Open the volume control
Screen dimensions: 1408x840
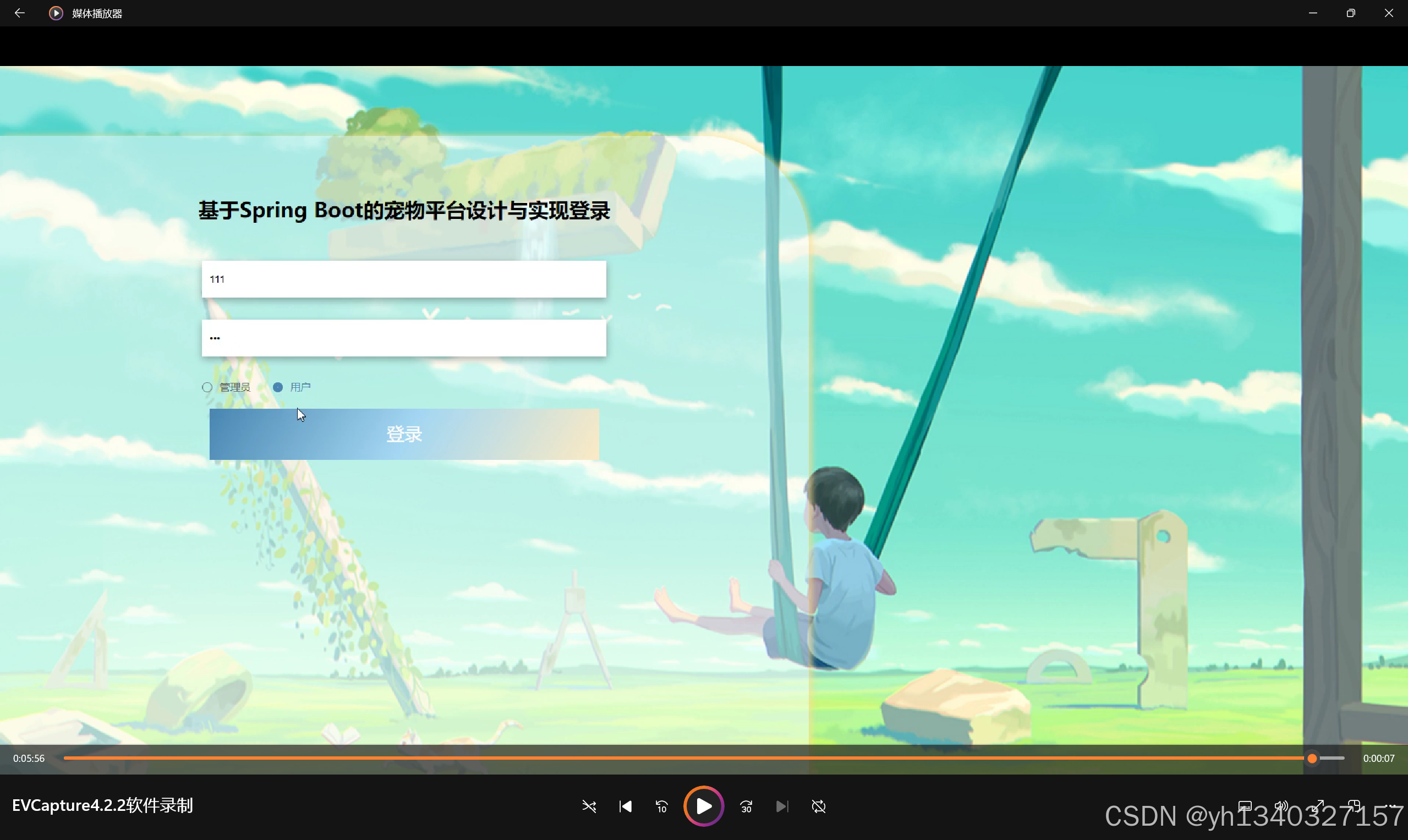coord(1281,806)
